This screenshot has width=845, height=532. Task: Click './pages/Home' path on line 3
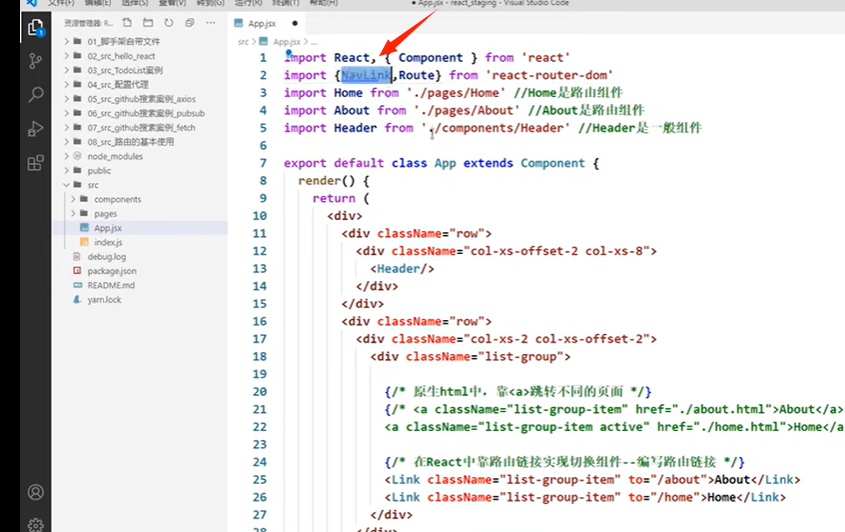(456, 93)
